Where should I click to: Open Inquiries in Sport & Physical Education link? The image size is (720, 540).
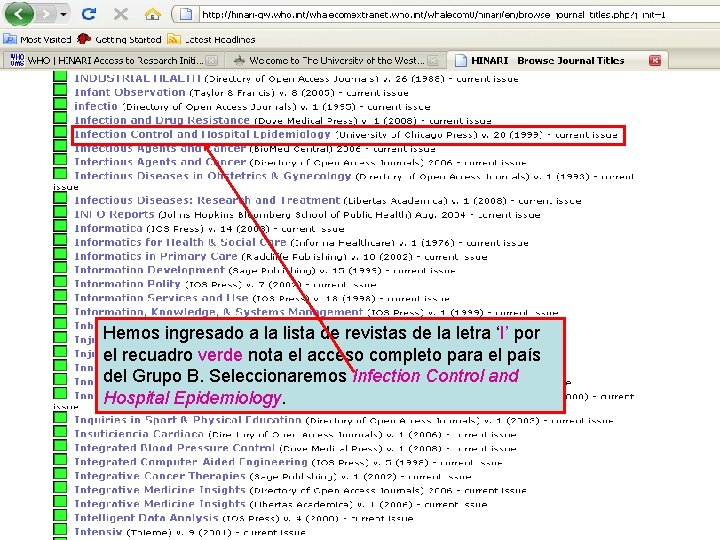point(188,420)
